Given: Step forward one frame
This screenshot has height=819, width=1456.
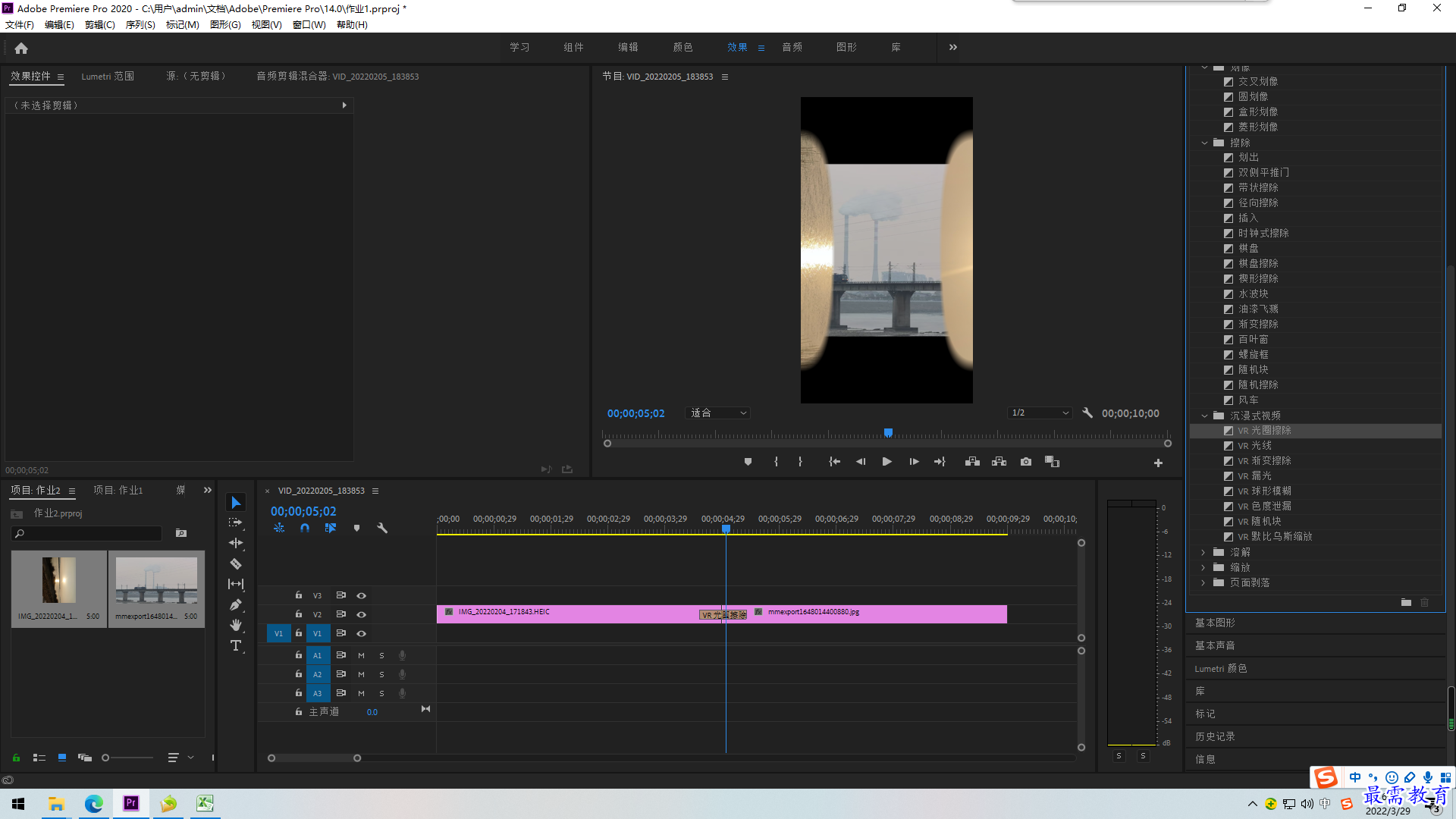Looking at the screenshot, I should (x=914, y=462).
